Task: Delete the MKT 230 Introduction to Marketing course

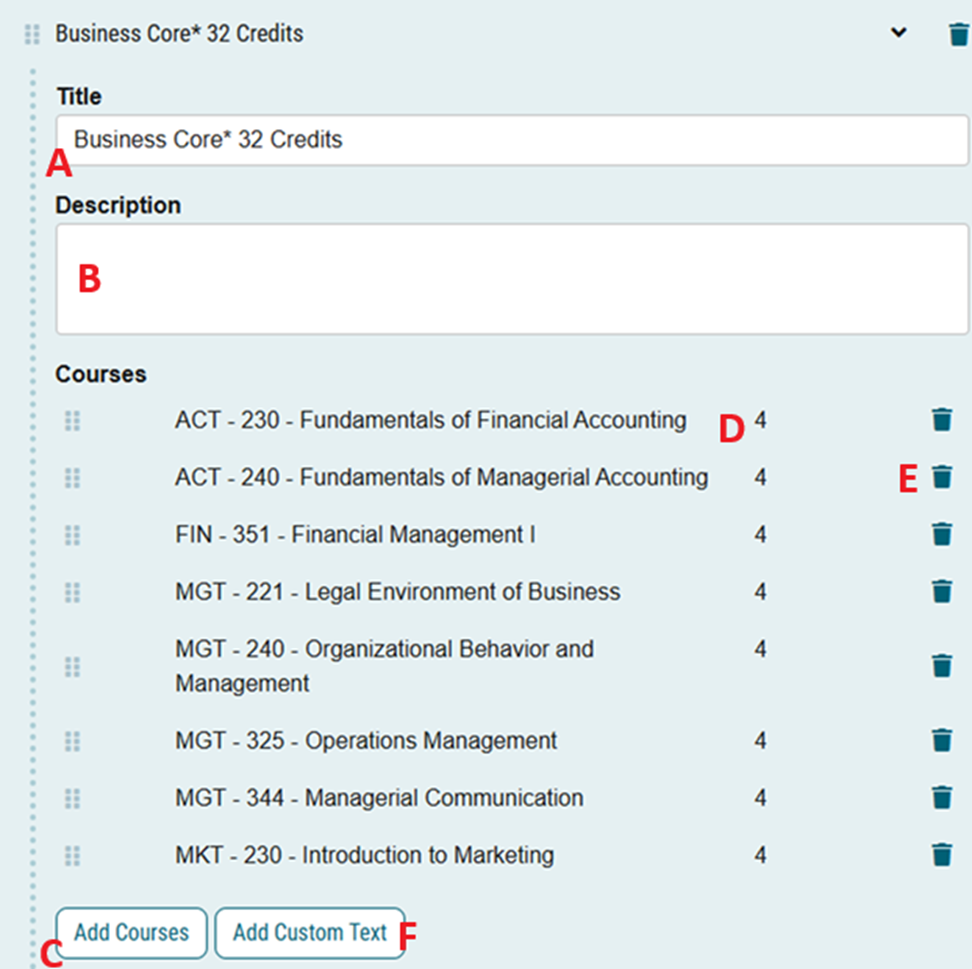Action: click(x=941, y=855)
